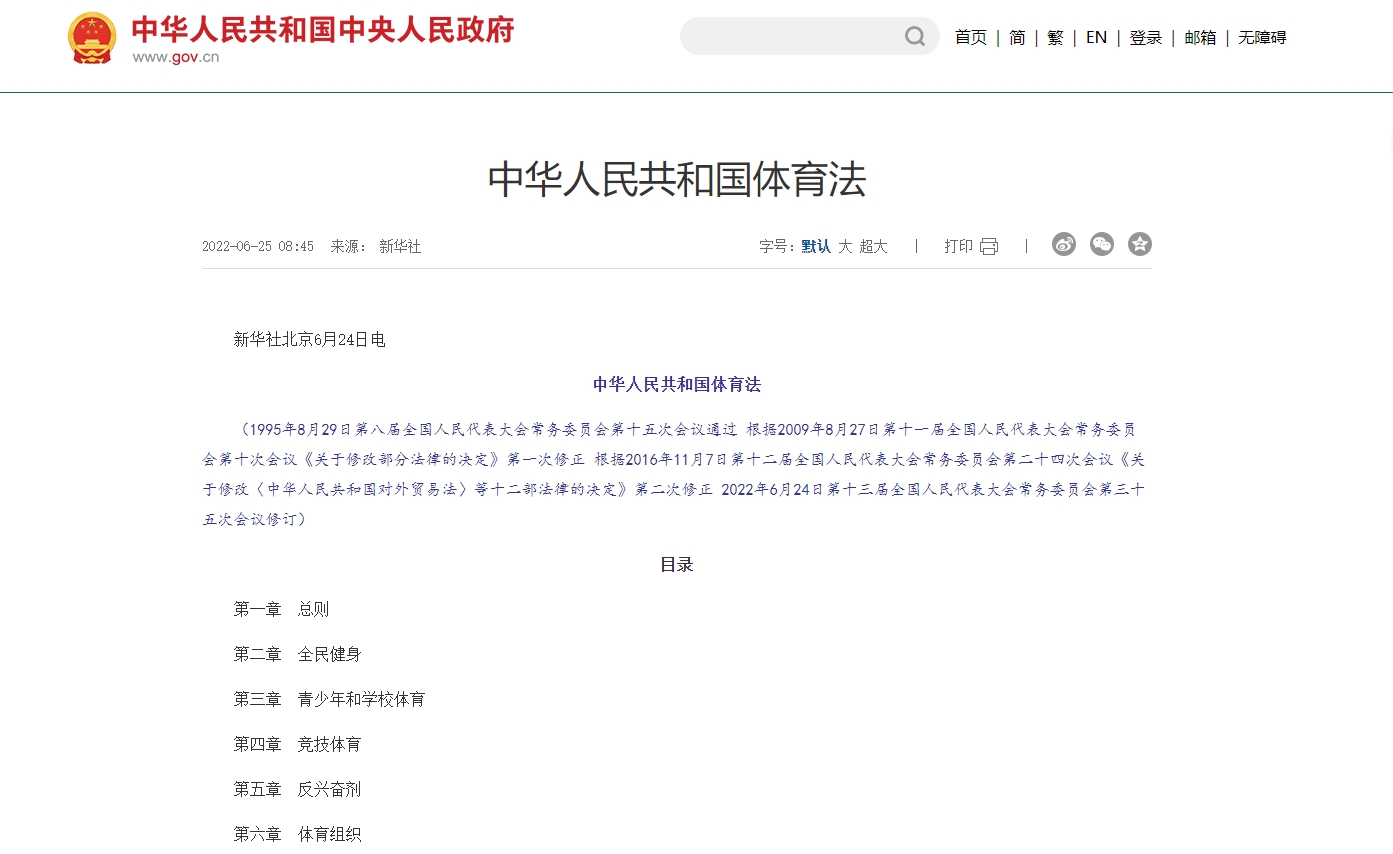Select 超大 font size option
Image resolution: width=1393 pixels, height=854 pixels.
[874, 246]
